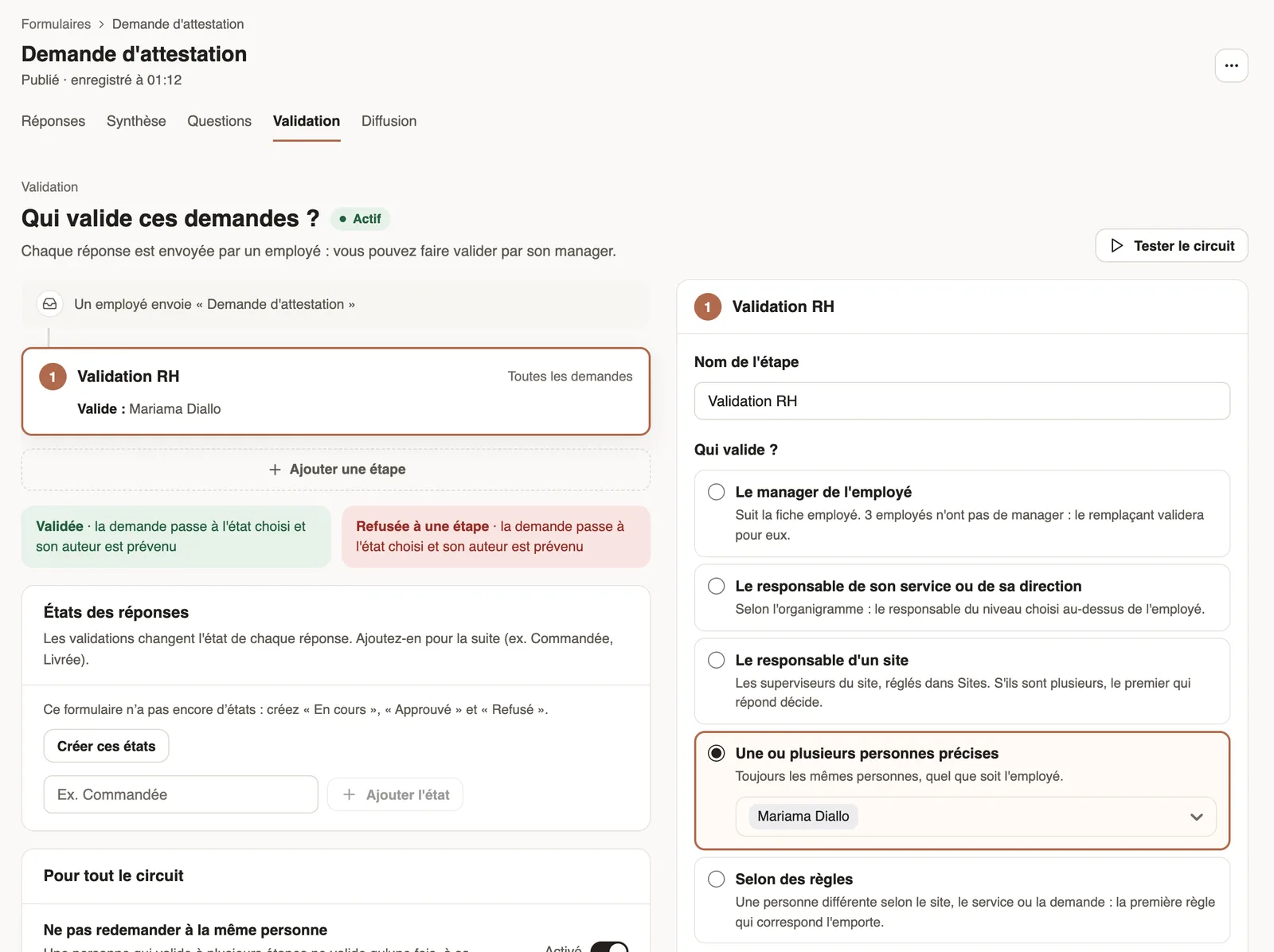The width and height of the screenshot is (1274, 952).
Task: Go to Formulaires breadcrumb link
Action: point(56,24)
